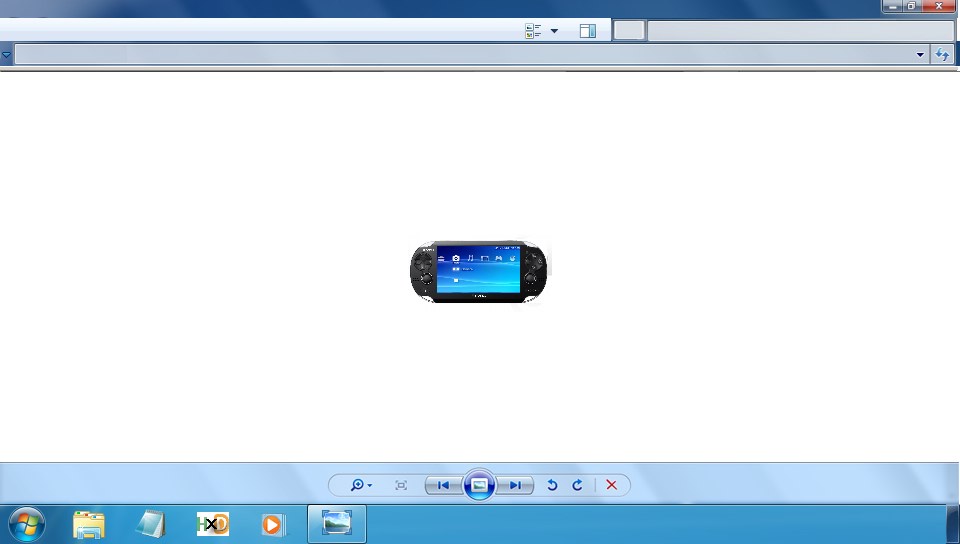Rotate image counterclockwise

pos(552,485)
